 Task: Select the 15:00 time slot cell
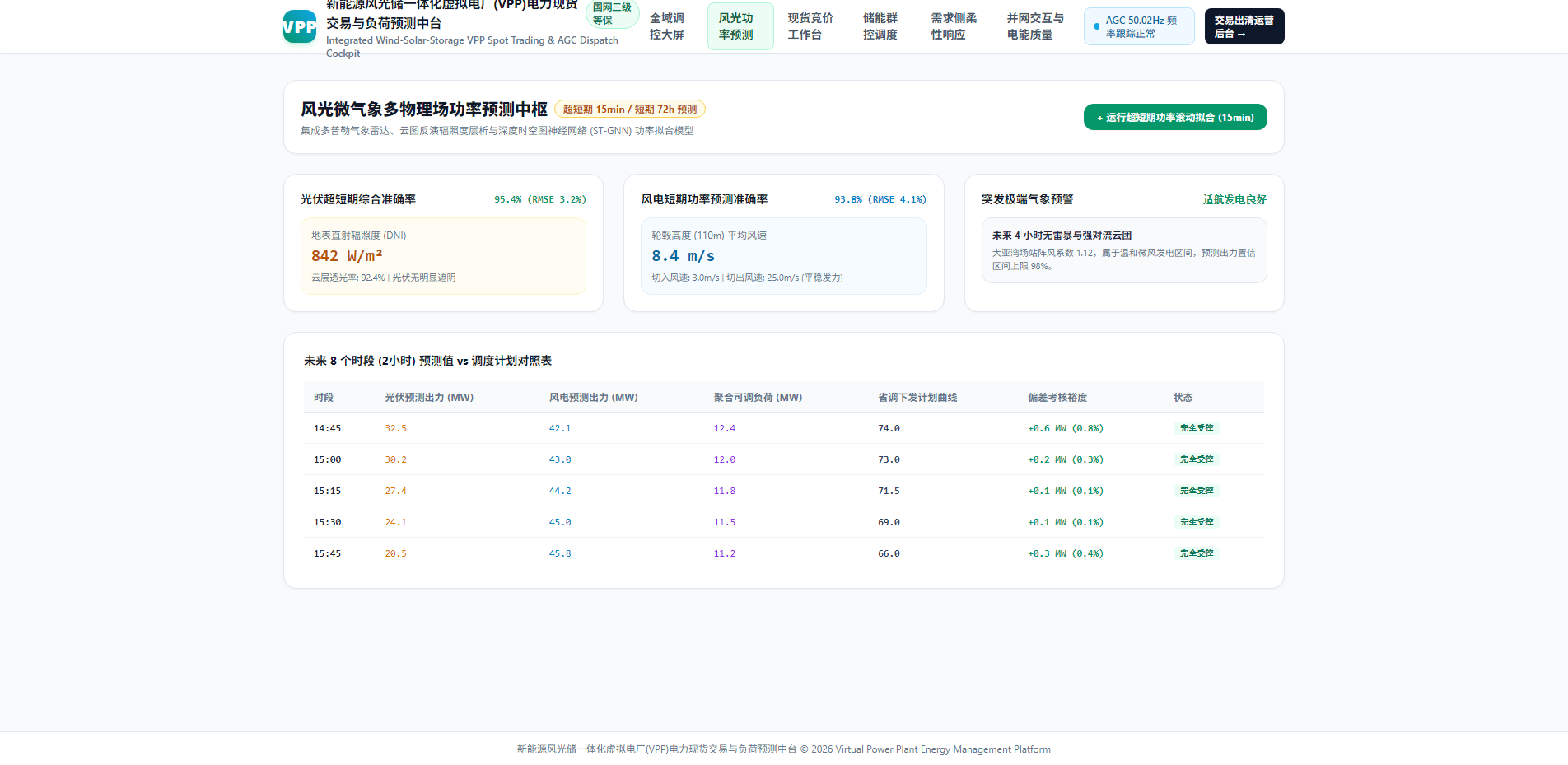point(327,459)
